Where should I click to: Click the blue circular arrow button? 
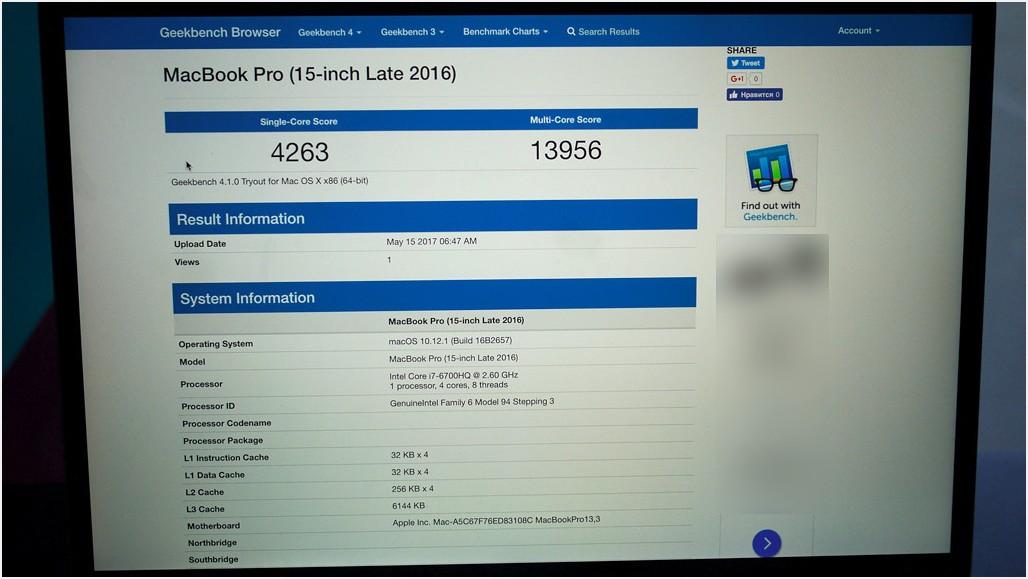click(x=766, y=543)
